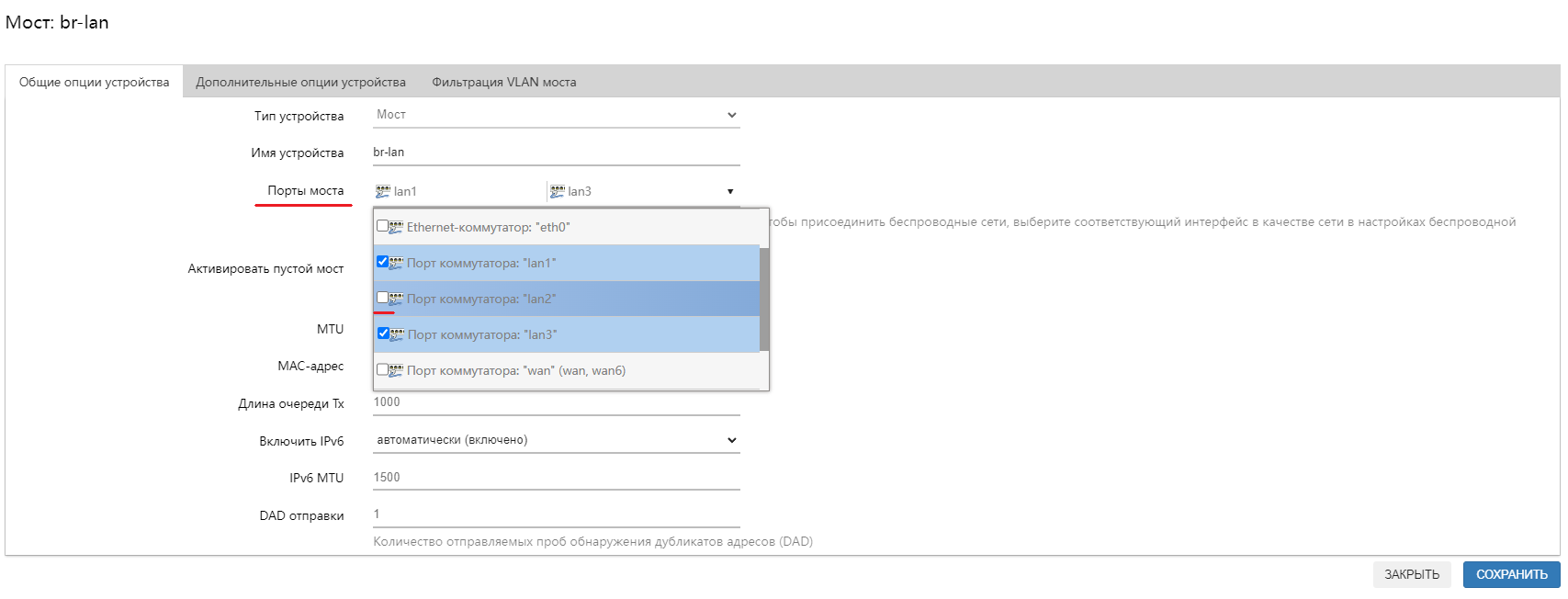Click the switch port icon for lan1 option

click(x=397, y=263)
